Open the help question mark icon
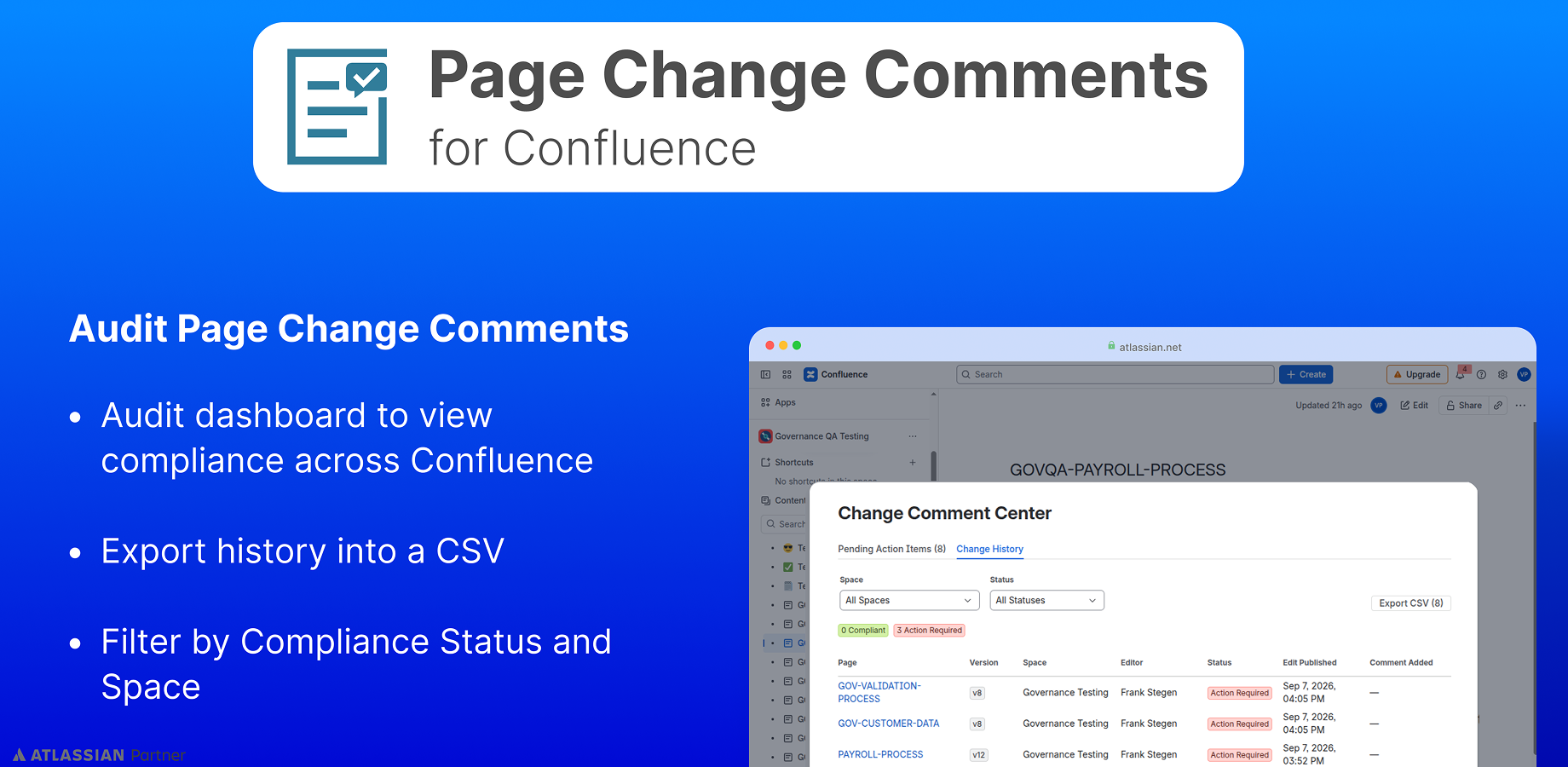This screenshot has width=1568, height=767. coord(1481,374)
